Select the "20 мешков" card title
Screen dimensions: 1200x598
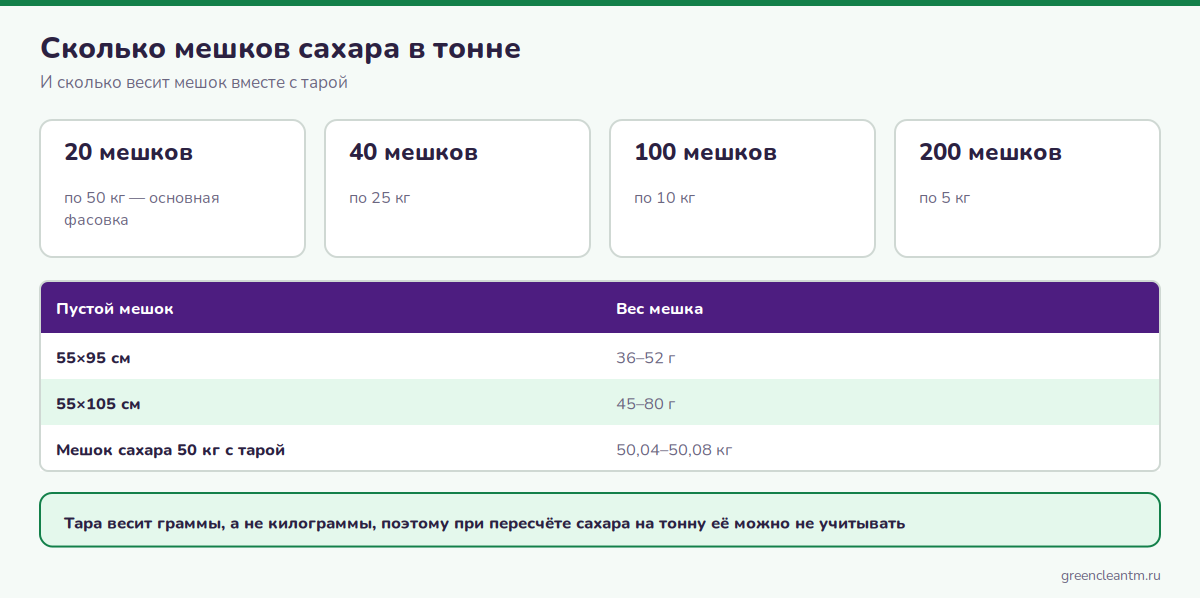tap(129, 153)
